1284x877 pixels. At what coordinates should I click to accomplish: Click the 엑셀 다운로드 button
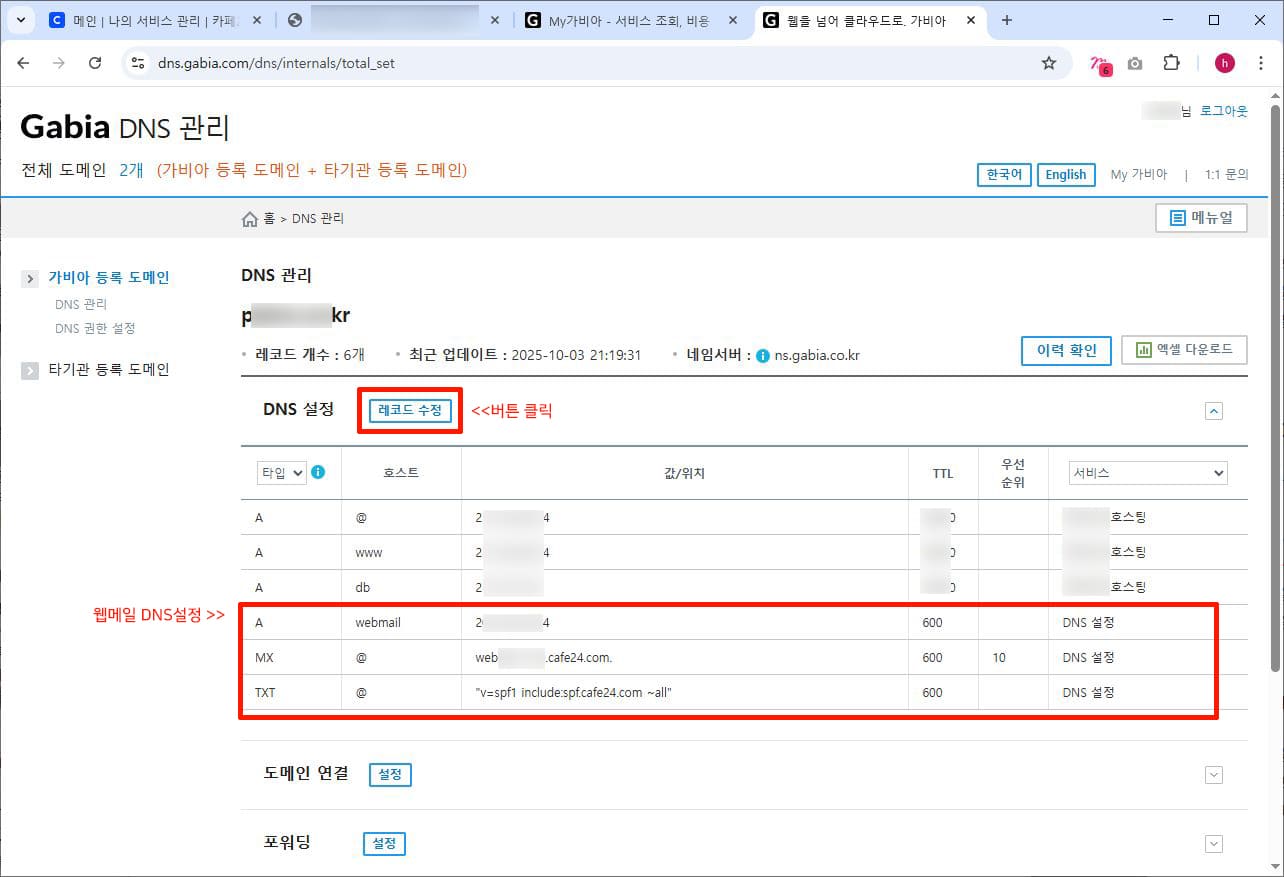click(1184, 350)
